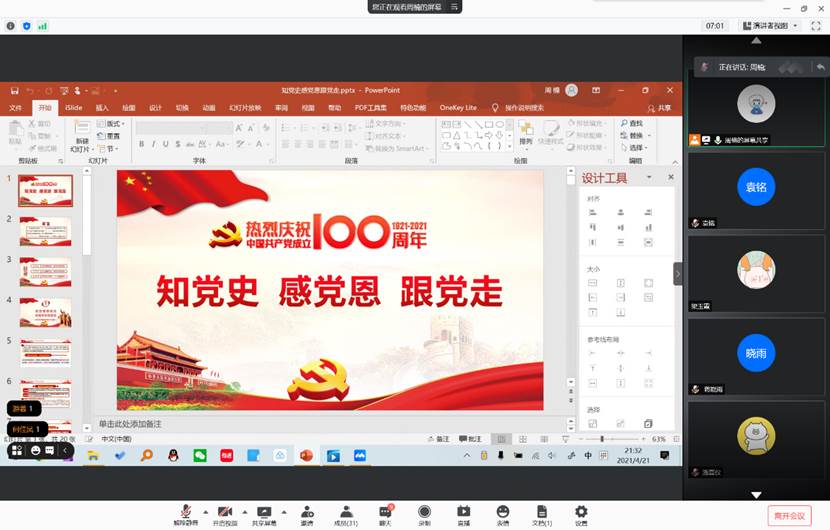Click 查找 find in editing group
This screenshot has width=830, height=530.
[x=632, y=123]
